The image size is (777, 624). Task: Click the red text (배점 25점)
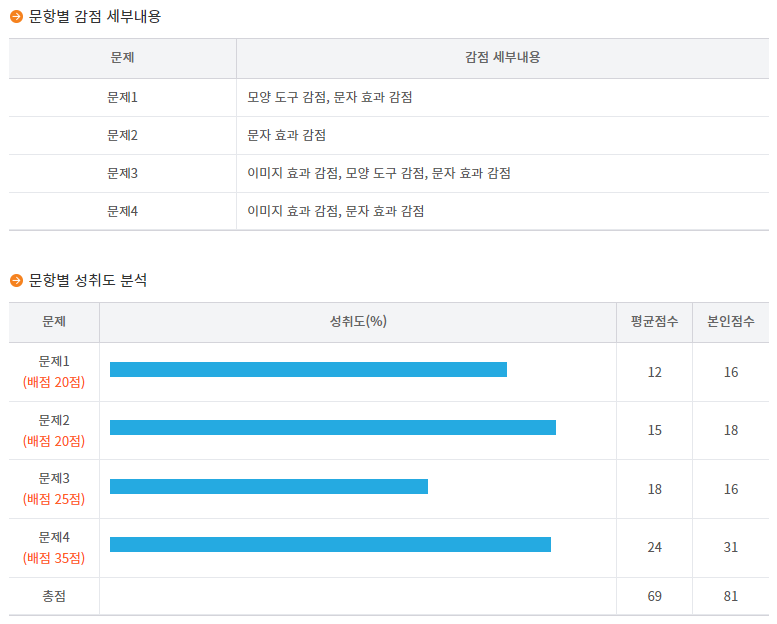[54, 499]
